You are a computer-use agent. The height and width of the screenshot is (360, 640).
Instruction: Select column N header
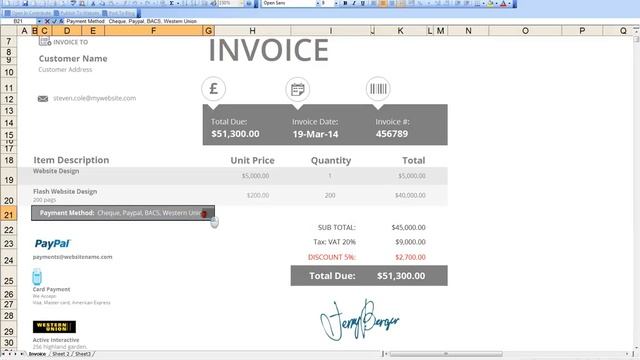pyautogui.click(x=468, y=31)
